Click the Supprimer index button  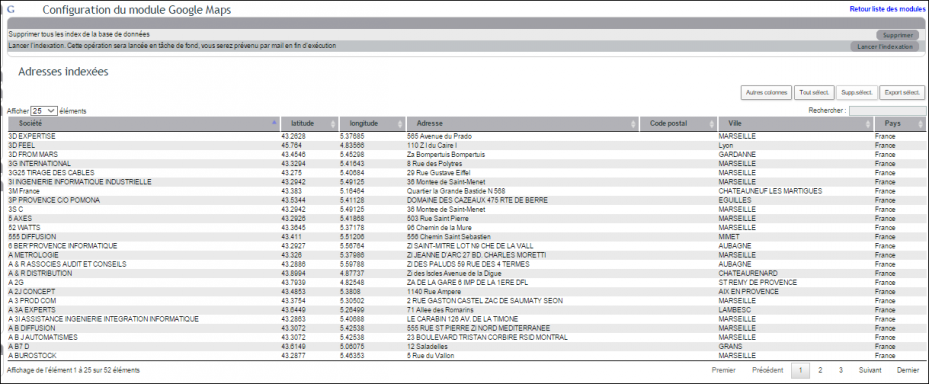897,35
